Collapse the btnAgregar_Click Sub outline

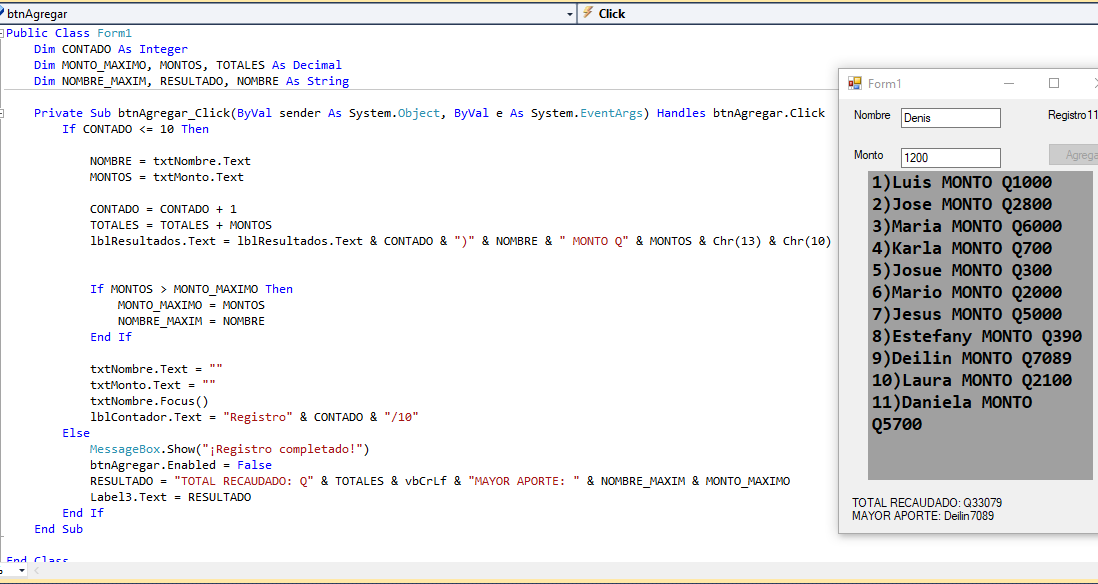pyautogui.click(x=2, y=113)
